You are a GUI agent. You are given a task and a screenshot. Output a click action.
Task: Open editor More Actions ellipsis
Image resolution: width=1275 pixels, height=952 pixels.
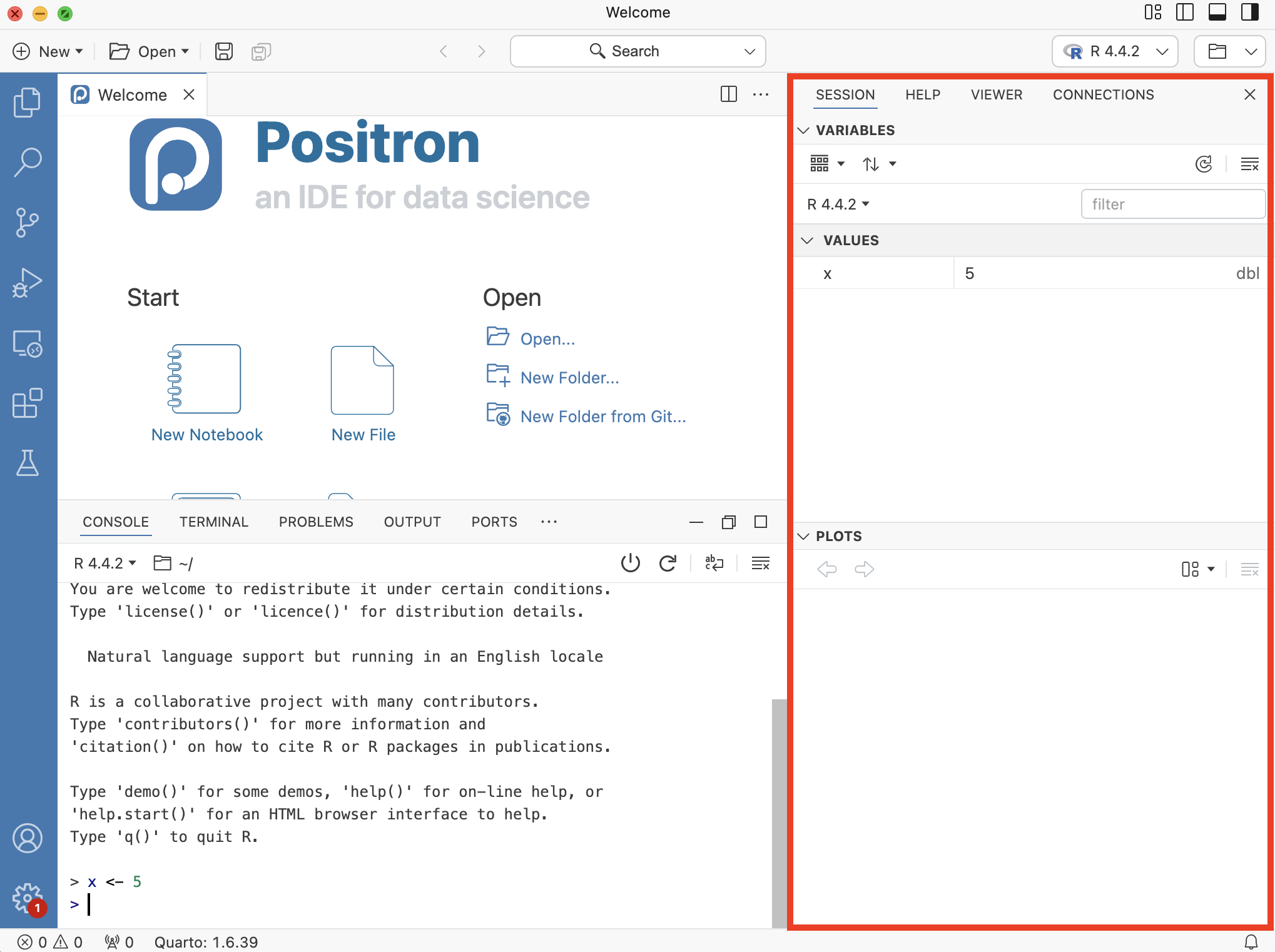[761, 94]
